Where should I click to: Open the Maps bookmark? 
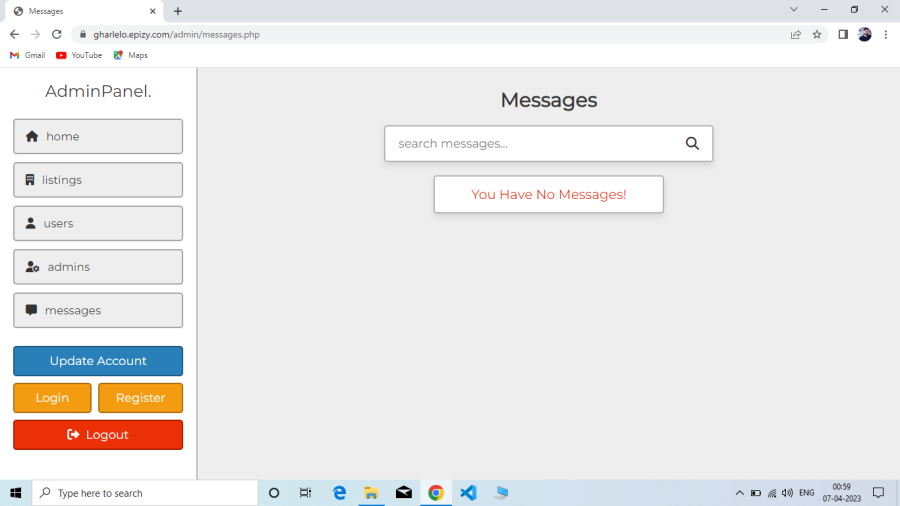click(131, 55)
